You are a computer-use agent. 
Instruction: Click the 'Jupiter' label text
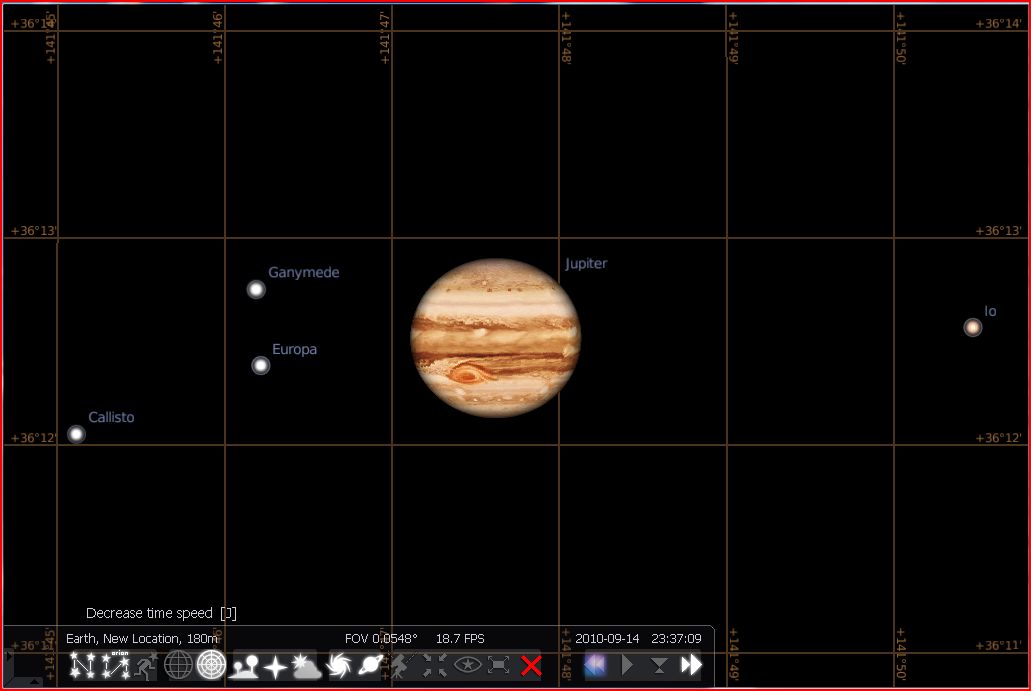[x=586, y=264]
